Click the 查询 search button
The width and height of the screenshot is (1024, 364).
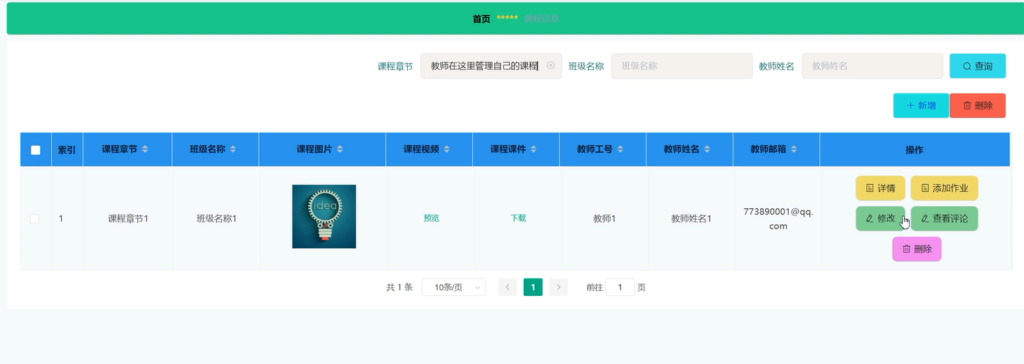[x=978, y=66]
